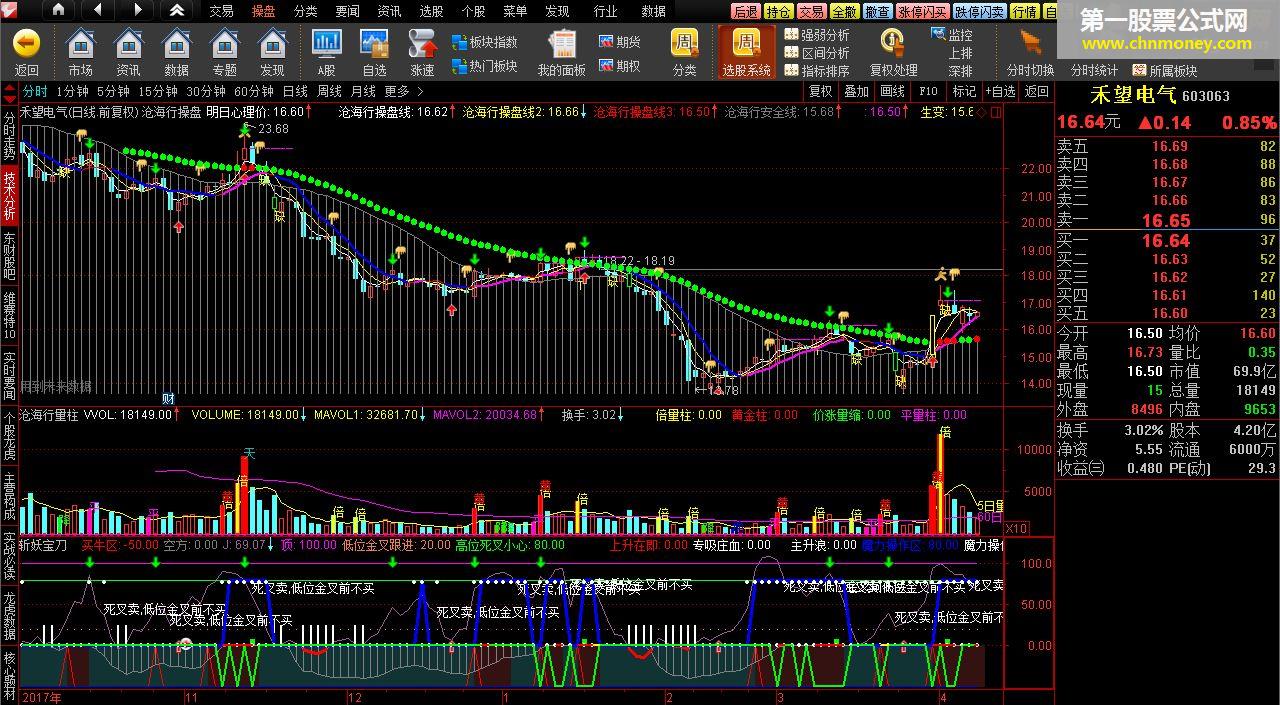Open the 分类 menu in menu bar
The height and width of the screenshot is (705, 1280).
point(305,11)
